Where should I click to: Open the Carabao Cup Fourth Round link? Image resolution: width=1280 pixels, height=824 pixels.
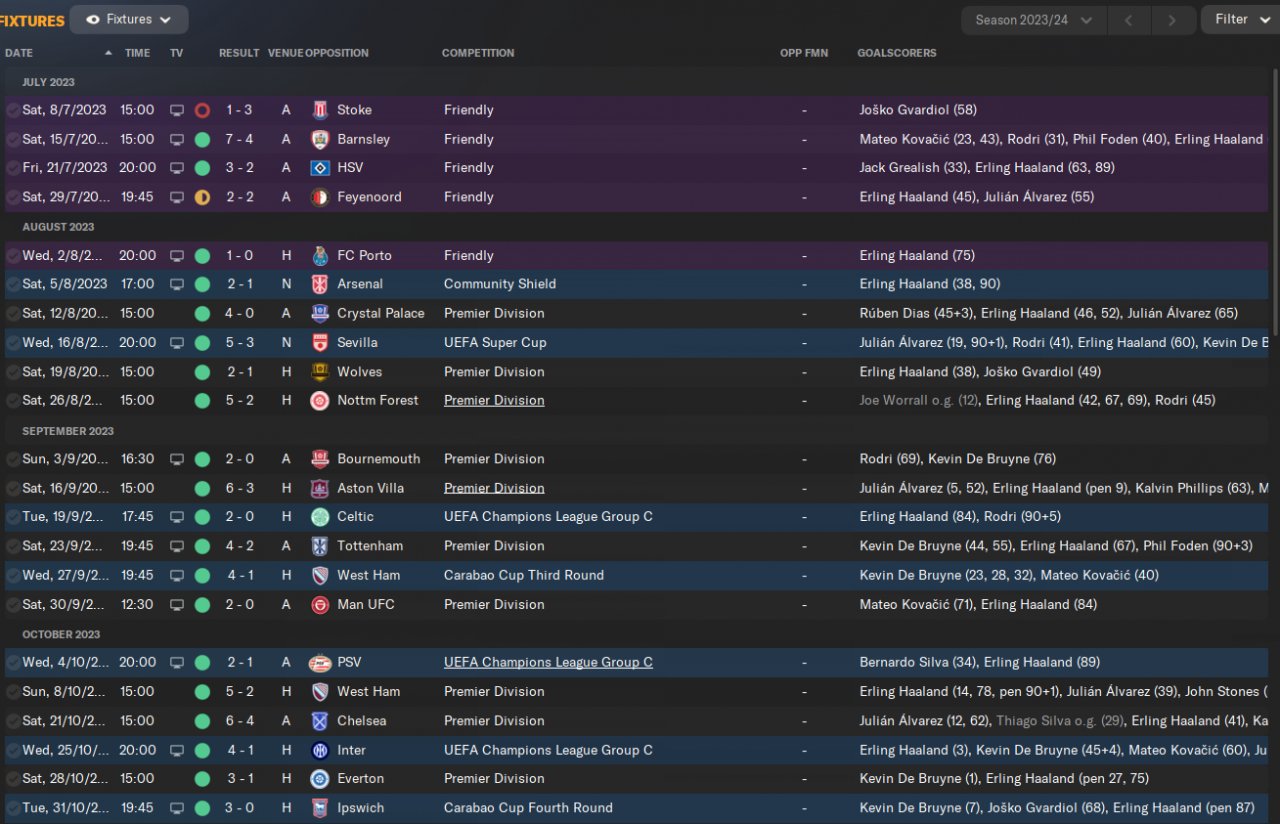(528, 808)
